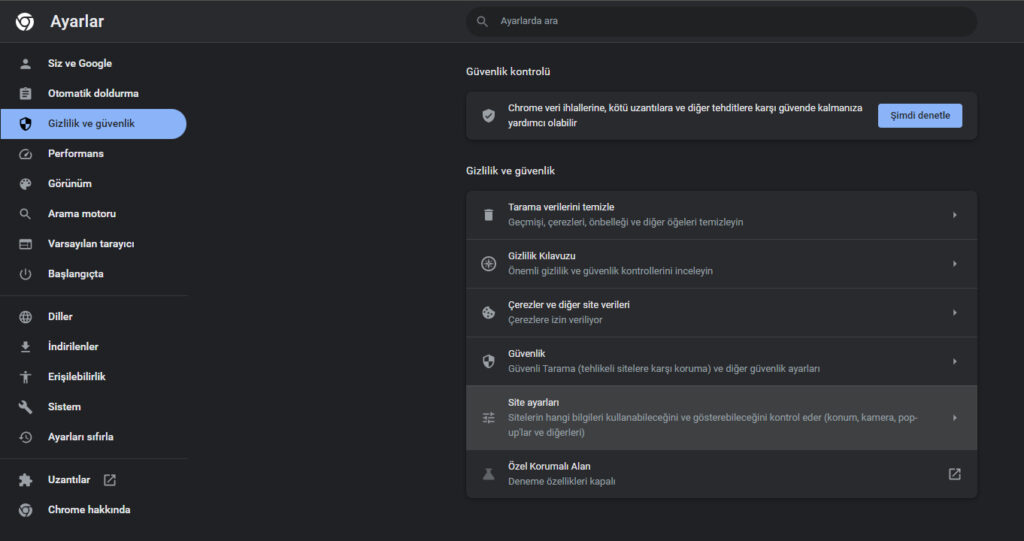Click the sliders icon for Site ayarları
The image size is (1024, 541).
(488, 418)
